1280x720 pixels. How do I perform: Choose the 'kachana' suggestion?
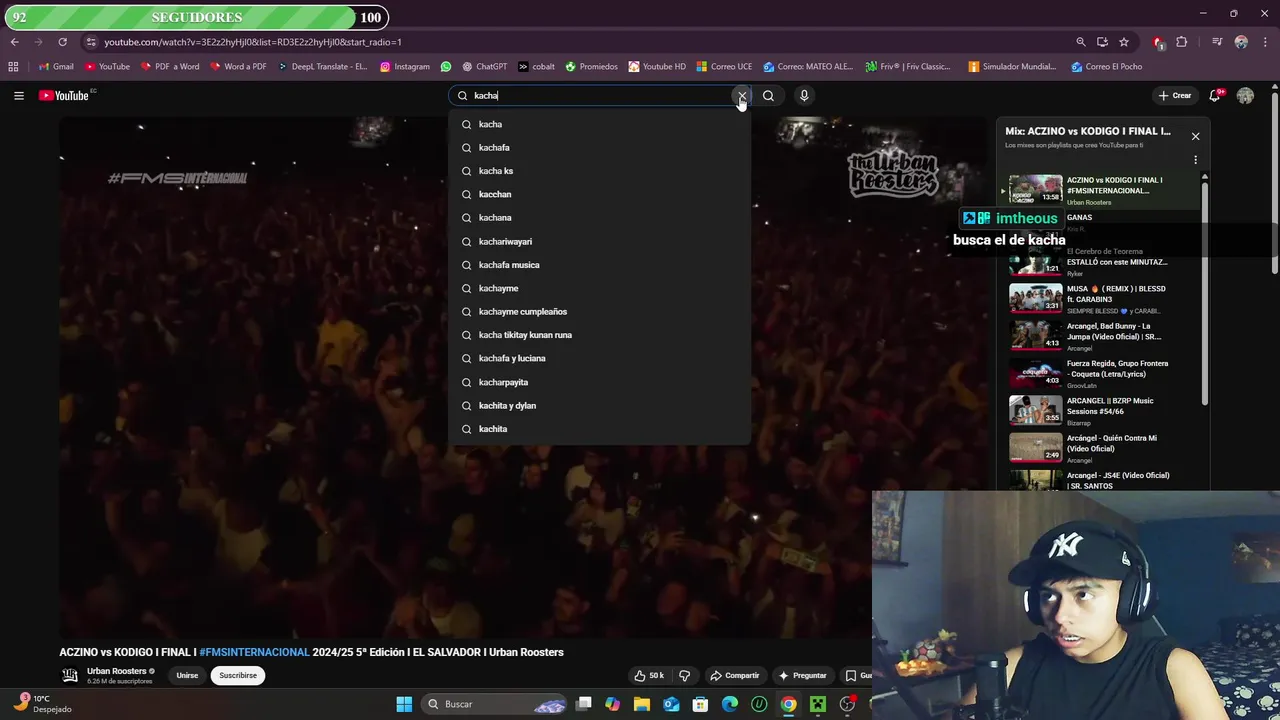[599, 218]
